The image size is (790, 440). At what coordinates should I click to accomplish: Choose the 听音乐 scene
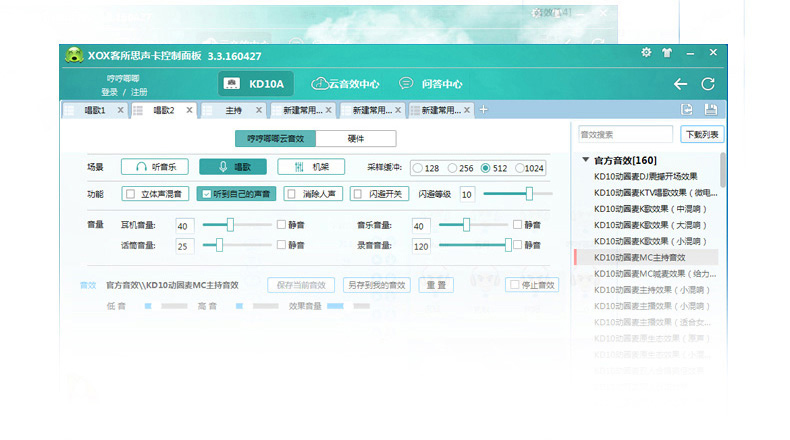coord(155,167)
